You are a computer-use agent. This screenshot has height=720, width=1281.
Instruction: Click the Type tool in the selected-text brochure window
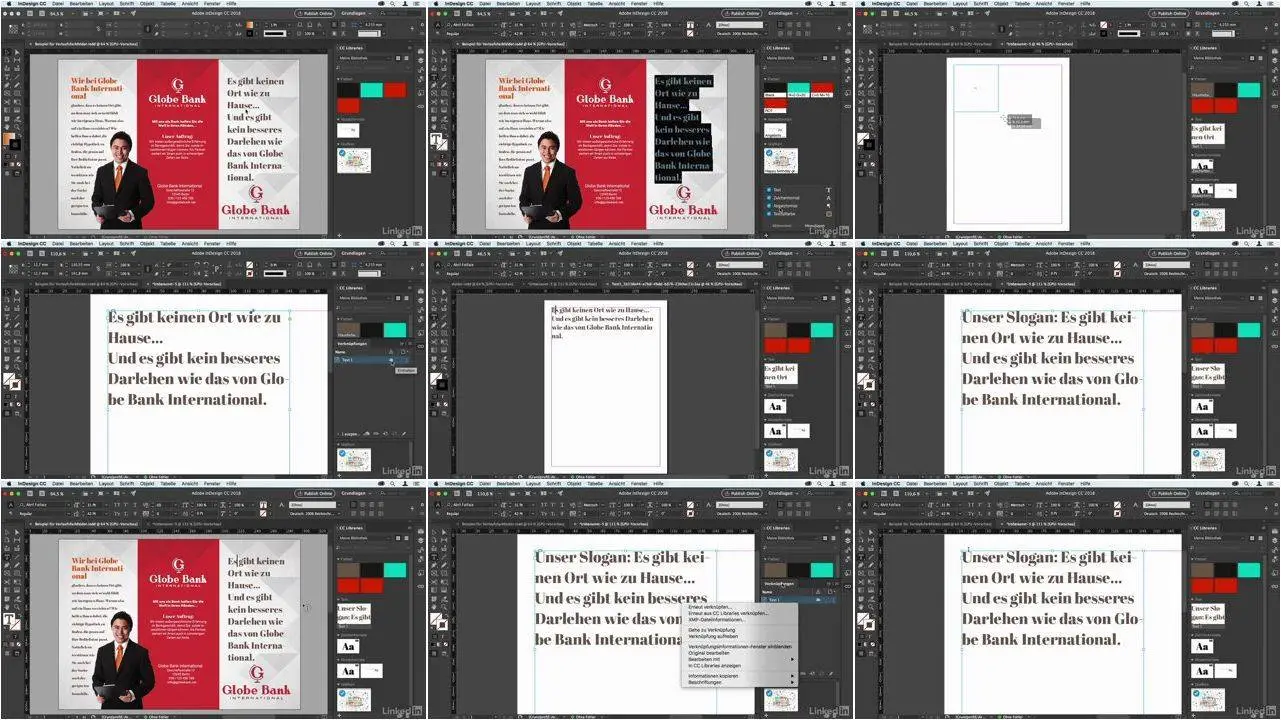pos(434,77)
